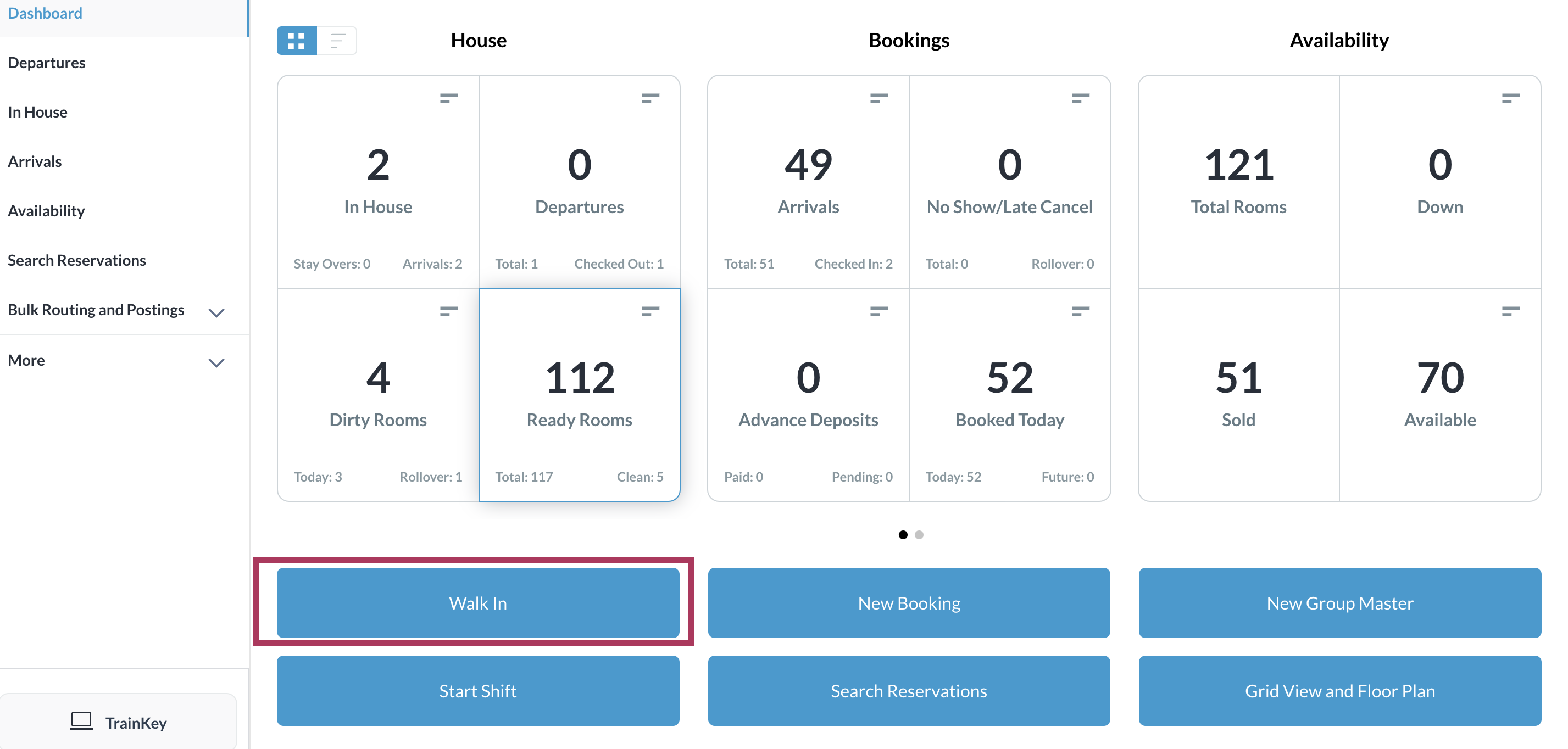Click the New Group Master button

[x=1340, y=603]
